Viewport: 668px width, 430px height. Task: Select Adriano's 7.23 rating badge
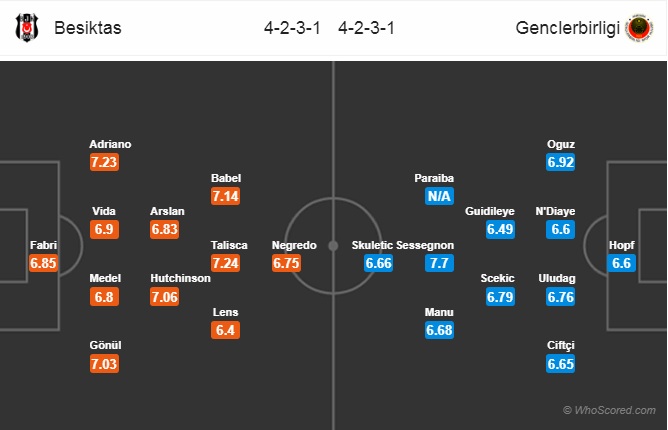pos(104,162)
